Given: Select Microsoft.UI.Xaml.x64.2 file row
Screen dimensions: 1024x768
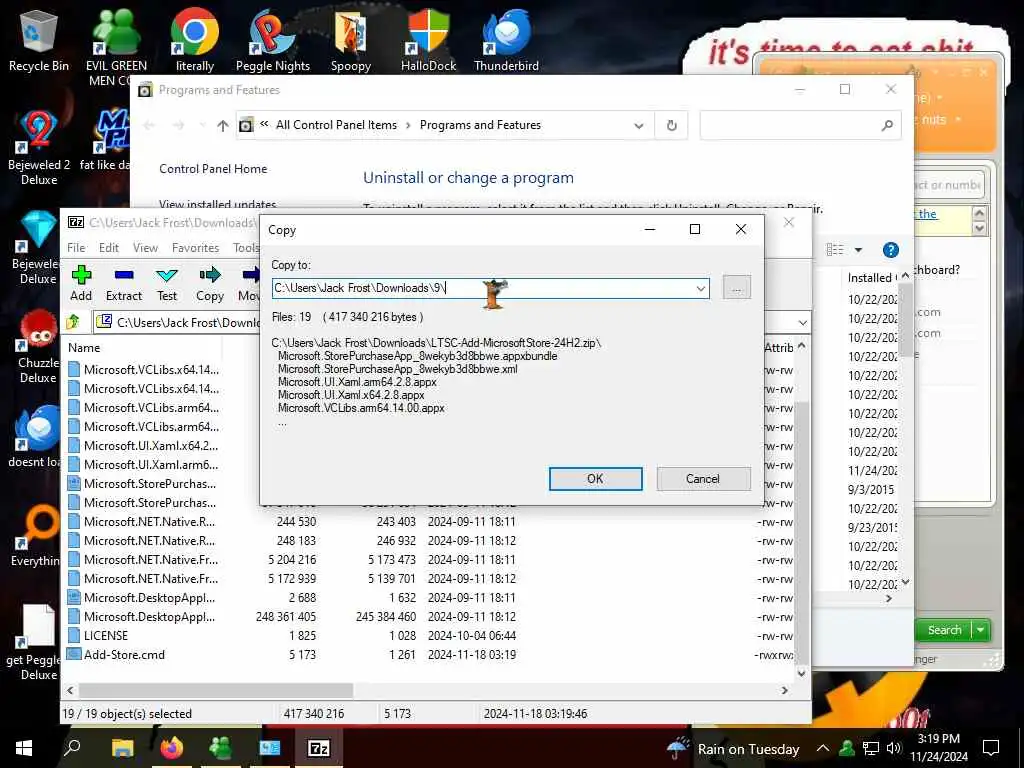Looking at the screenshot, I should coord(151,445).
